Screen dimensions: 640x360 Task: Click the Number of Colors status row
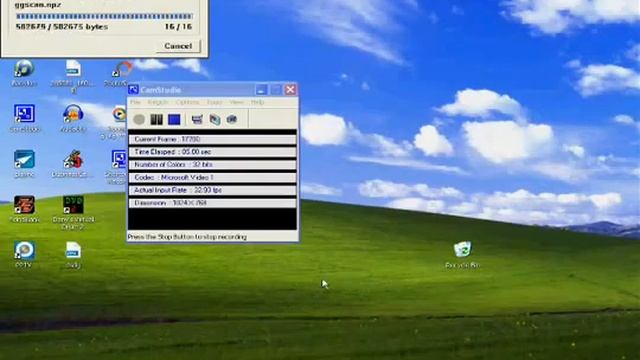pyautogui.click(x=212, y=164)
